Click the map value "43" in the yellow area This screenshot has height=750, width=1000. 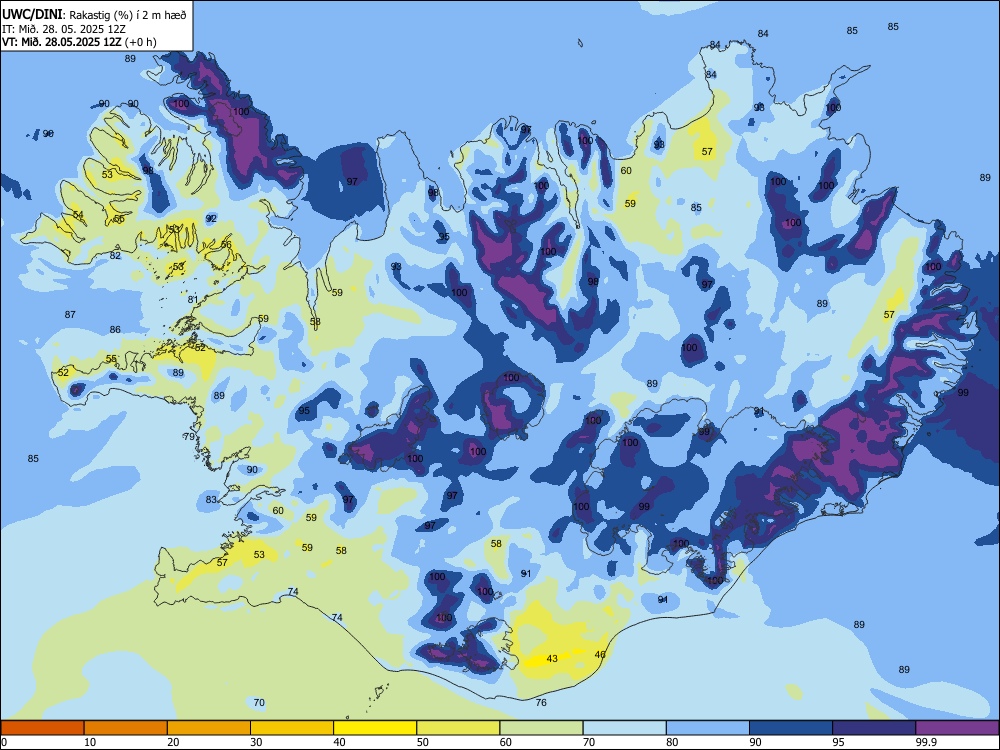552,658
